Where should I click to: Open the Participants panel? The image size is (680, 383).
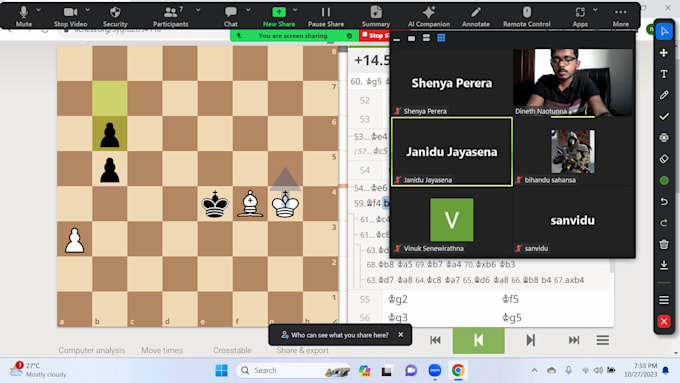pyautogui.click(x=170, y=16)
